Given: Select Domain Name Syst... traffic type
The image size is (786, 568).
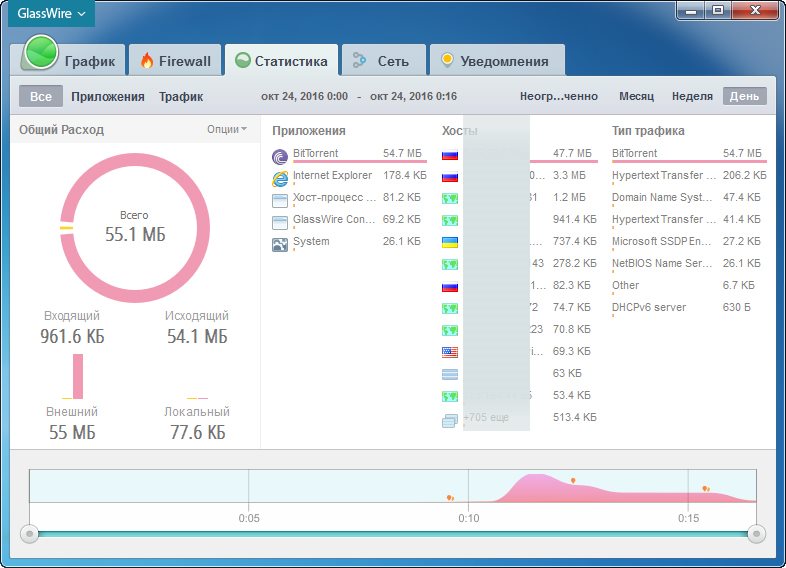Looking at the screenshot, I should coord(689,199).
